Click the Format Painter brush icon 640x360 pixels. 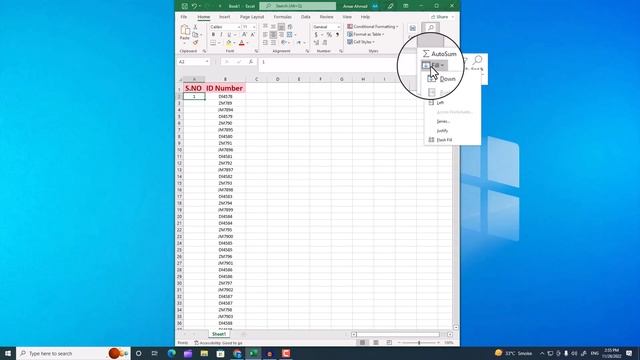(x=196, y=42)
